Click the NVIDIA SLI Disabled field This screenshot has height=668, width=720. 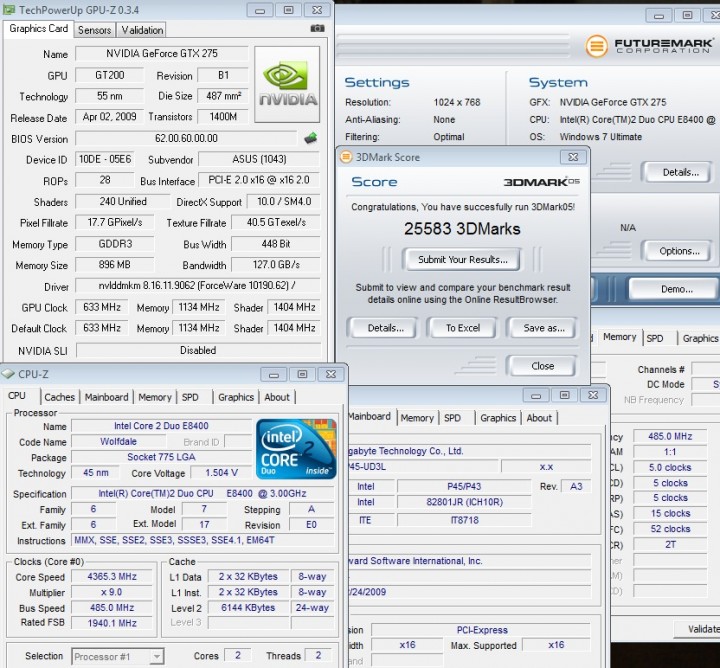tap(198, 350)
